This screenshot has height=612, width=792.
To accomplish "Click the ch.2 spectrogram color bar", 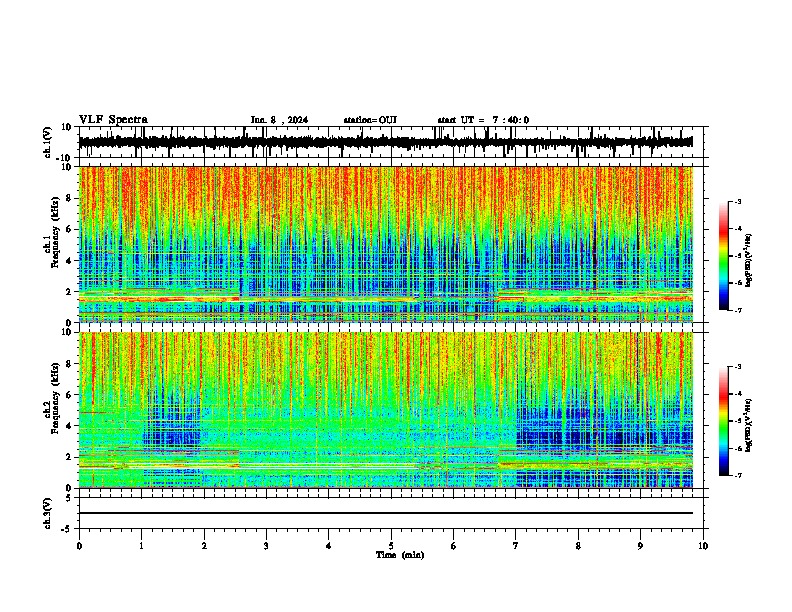I will [724, 421].
